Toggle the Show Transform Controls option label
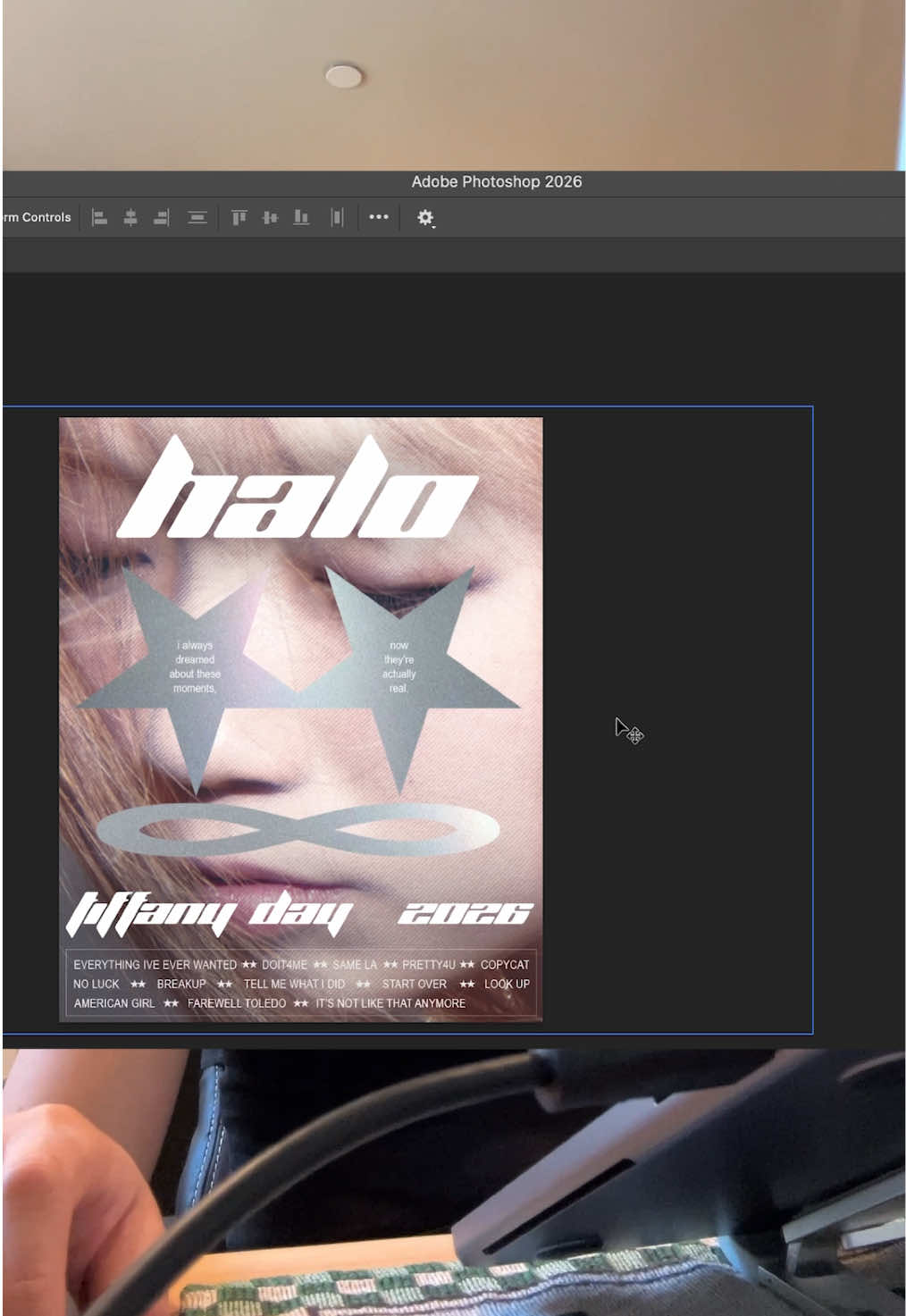The width and height of the screenshot is (906, 1316). 37,217
